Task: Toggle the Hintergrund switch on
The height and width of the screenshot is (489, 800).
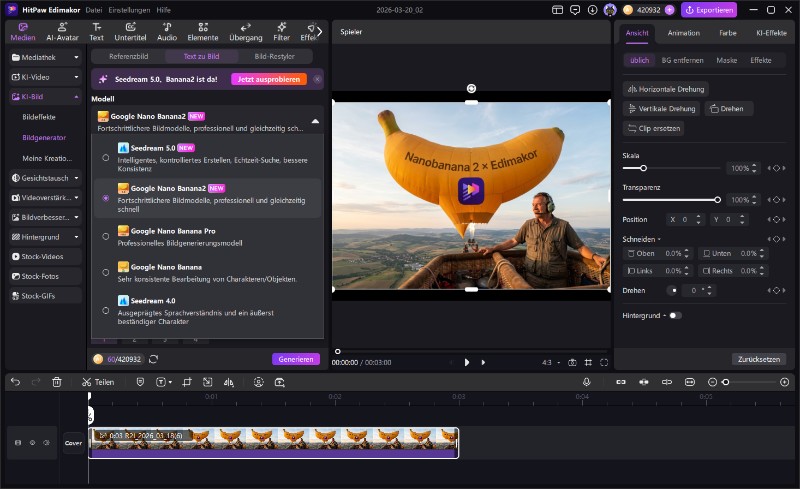Action: click(675, 315)
